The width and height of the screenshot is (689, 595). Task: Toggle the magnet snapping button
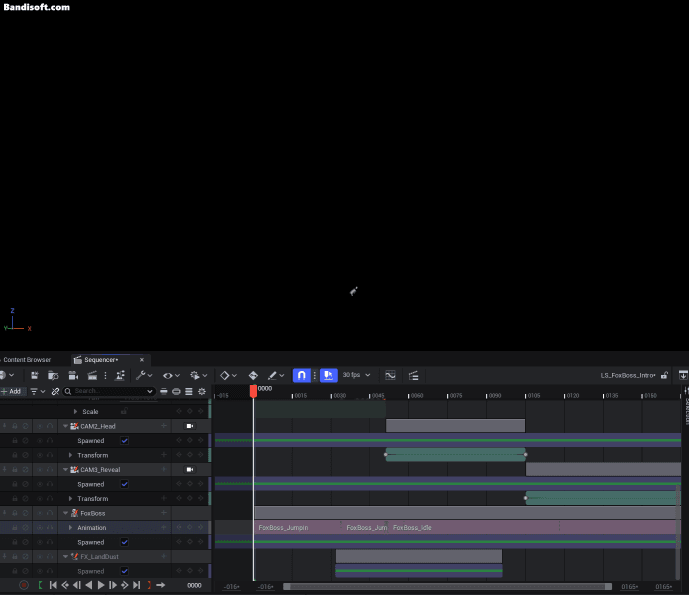click(301, 375)
